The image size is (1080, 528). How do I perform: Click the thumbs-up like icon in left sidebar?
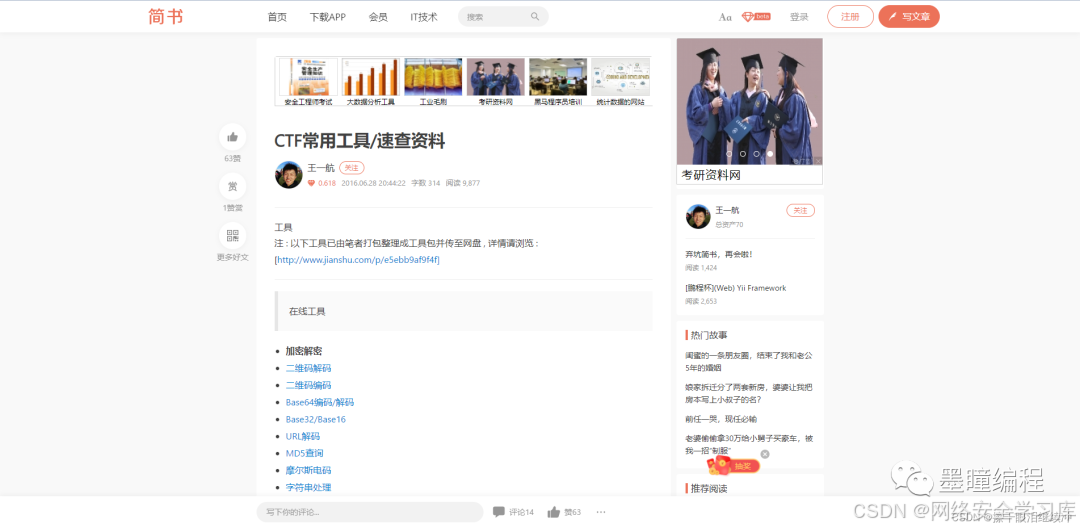(233, 137)
